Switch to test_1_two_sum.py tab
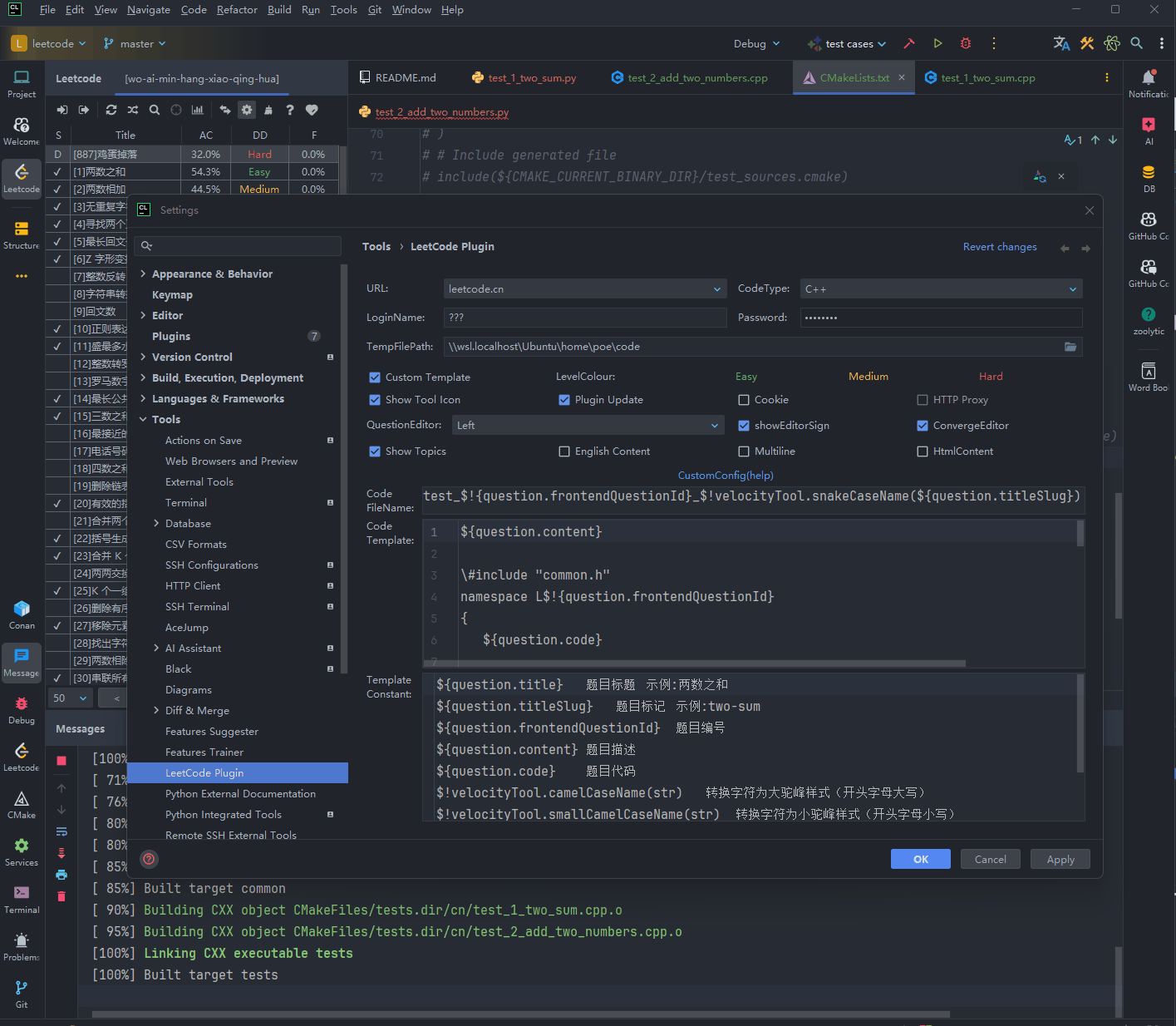1176x1026 pixels. 524,78
